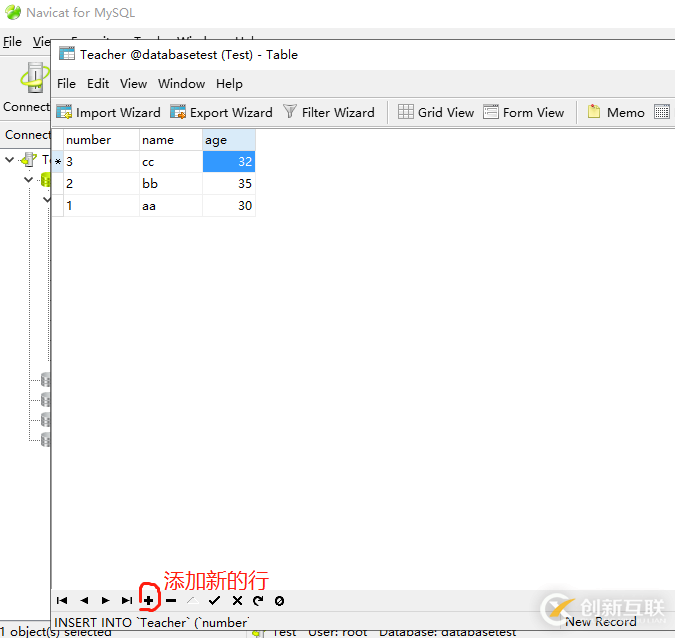Go to first record navigation button
675x638 pixels.
62,601
